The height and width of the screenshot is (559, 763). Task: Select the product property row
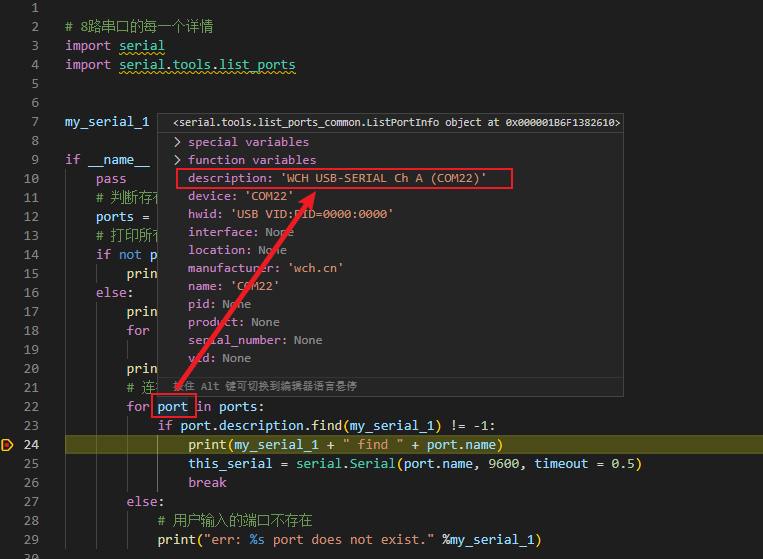point(233,322)
